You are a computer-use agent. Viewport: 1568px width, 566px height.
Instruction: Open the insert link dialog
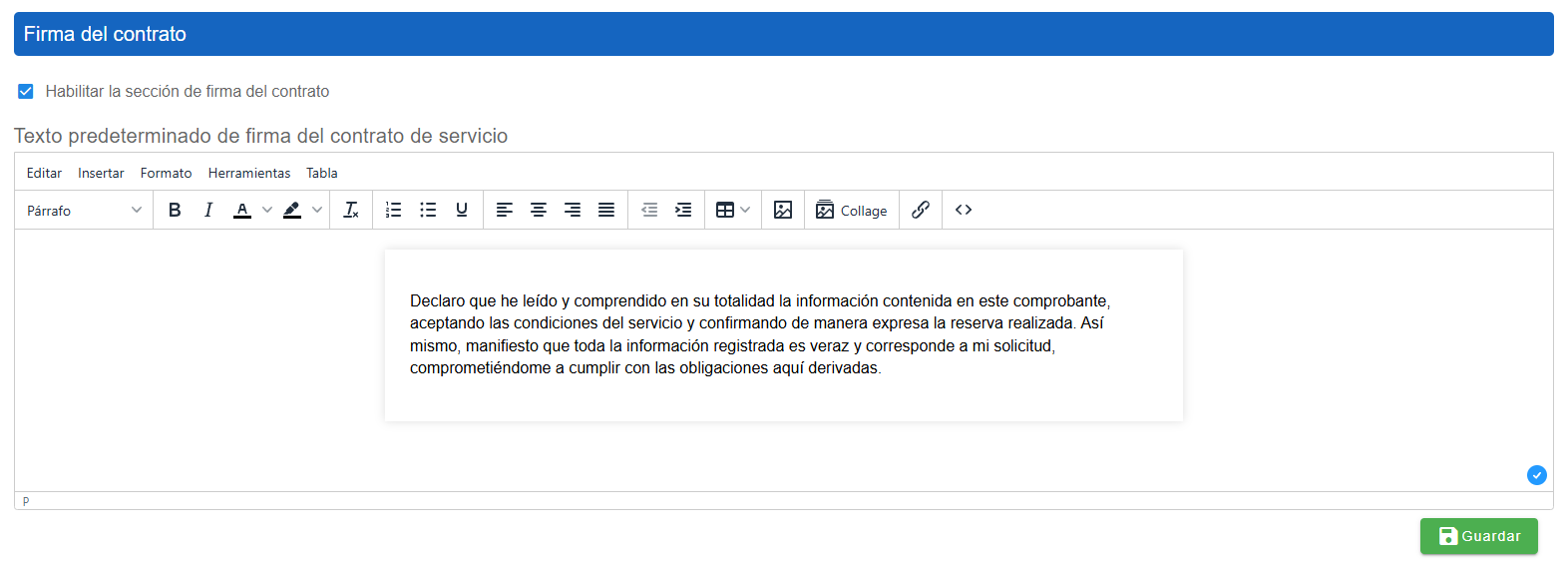point(921,210)
